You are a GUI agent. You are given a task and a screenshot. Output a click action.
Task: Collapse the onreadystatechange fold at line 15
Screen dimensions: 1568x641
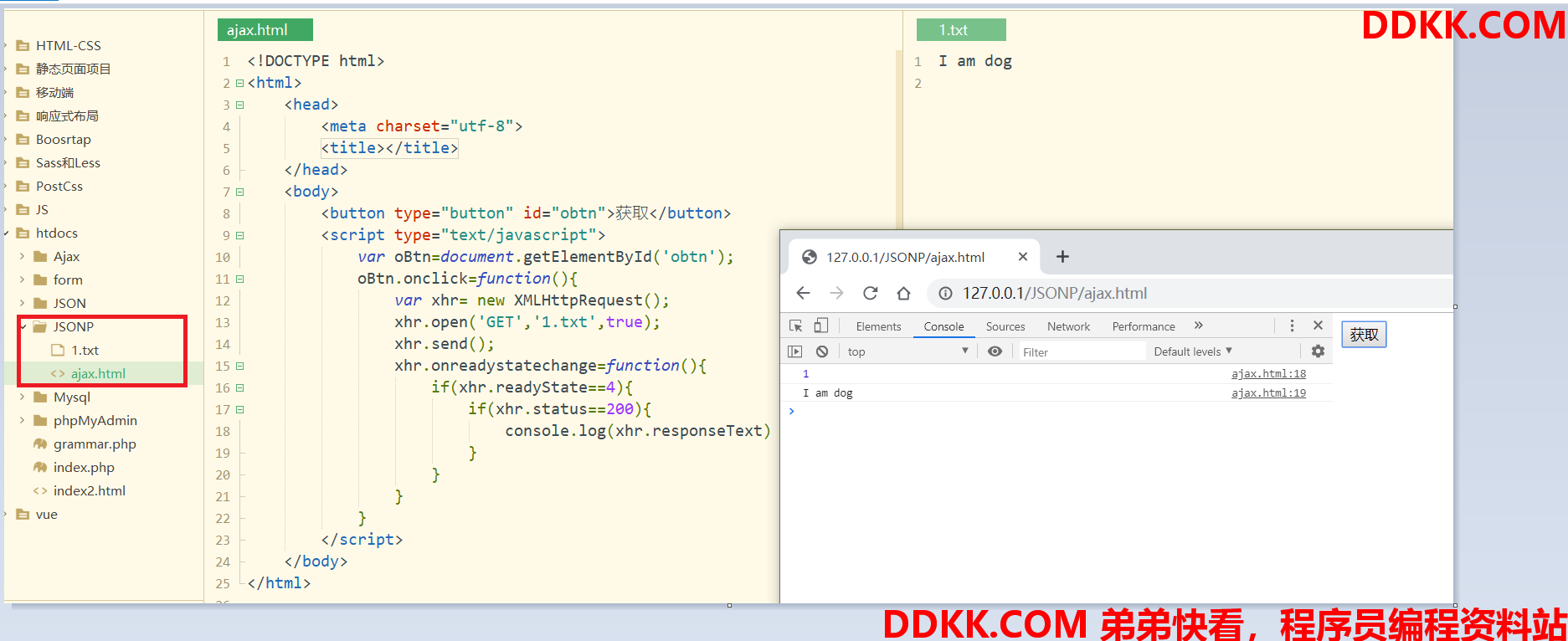tap(239, 366)
